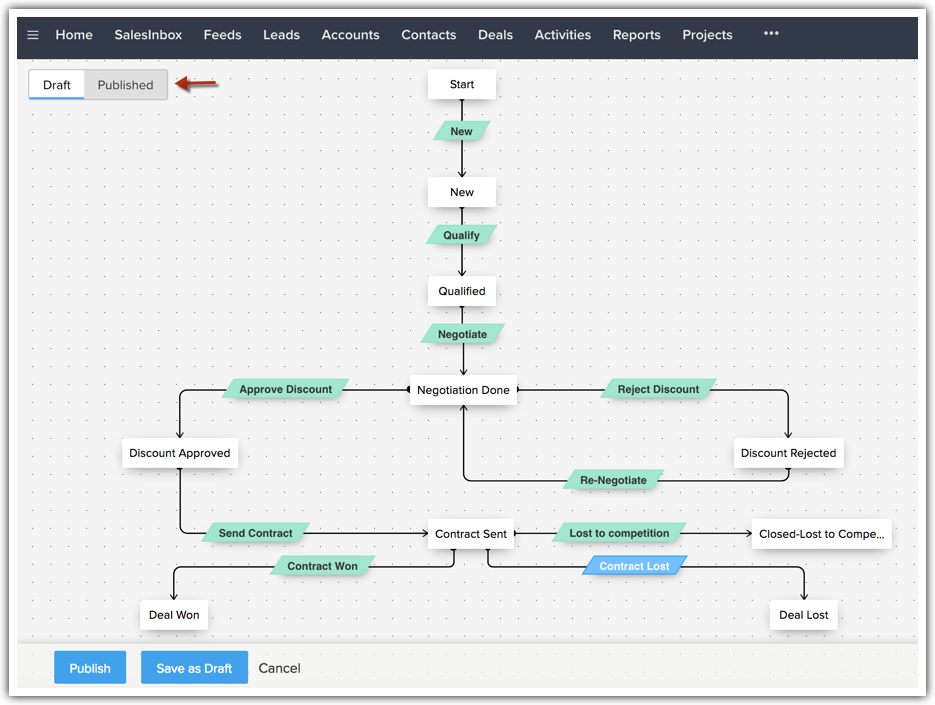Click the Re-Negotiate transition label

click(613, 480)
